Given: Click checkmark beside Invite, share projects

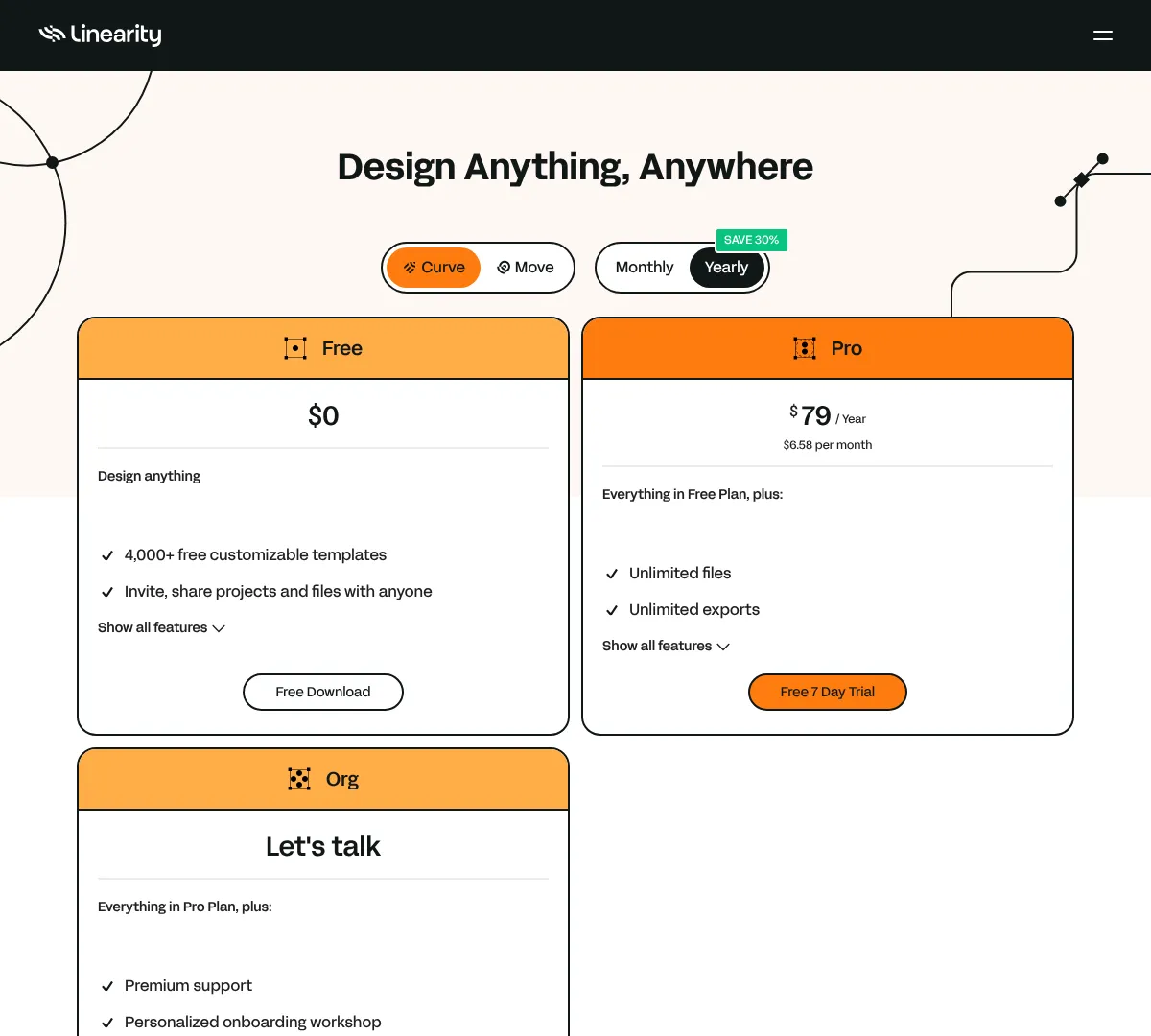Looking at the screenshot, I should coord(107,592).
